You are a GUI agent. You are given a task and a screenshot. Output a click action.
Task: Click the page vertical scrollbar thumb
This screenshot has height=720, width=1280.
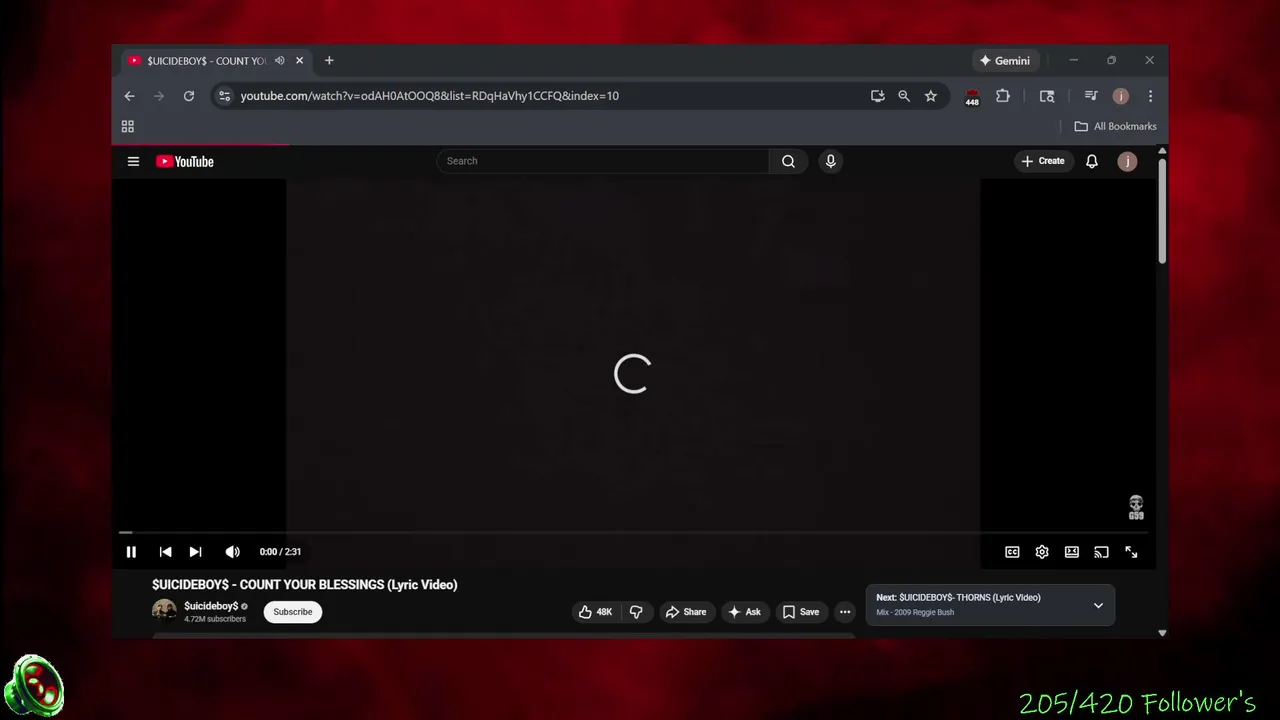coord(1162,210)
